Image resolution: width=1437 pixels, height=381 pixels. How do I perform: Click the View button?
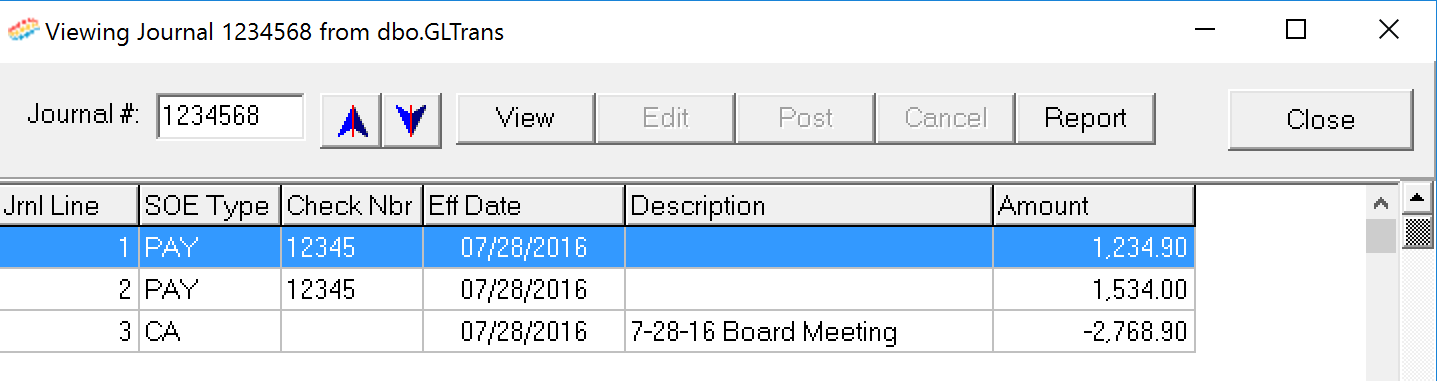tap(525, 118)
